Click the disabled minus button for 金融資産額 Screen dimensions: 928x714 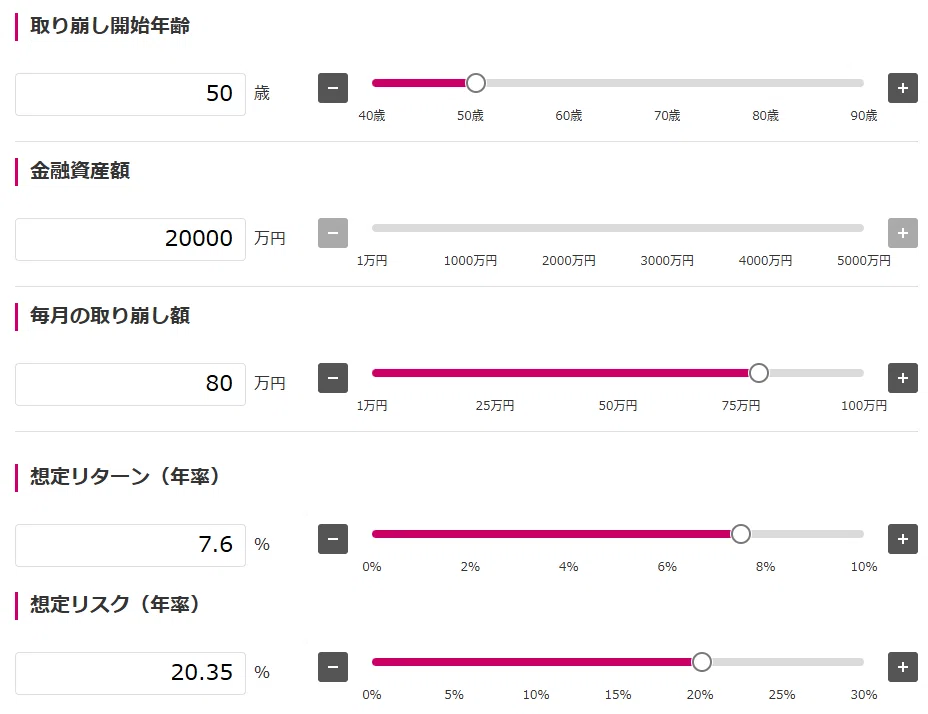coord(333,233)
